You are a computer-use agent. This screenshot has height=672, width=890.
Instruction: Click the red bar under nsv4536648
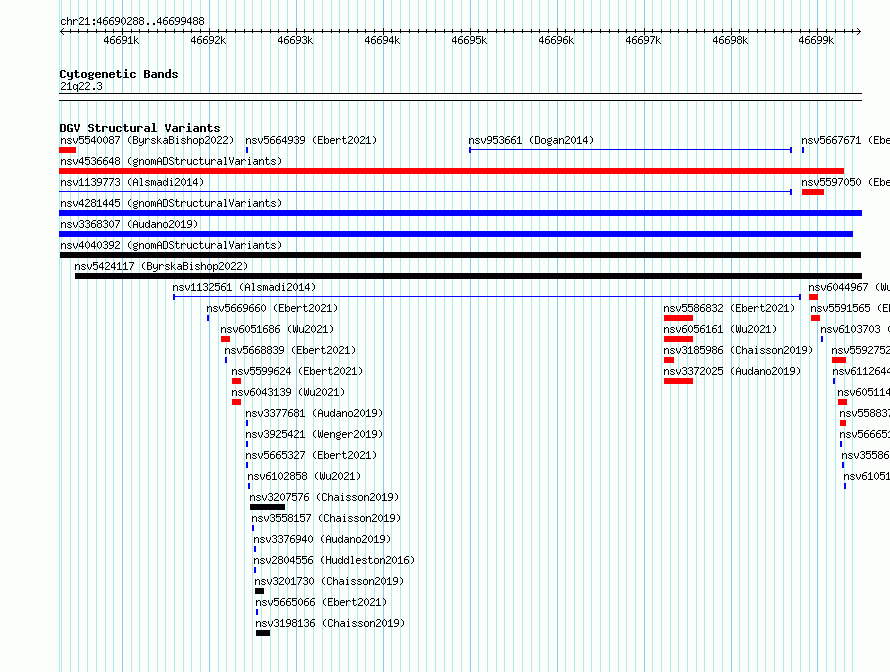pos(451,171)
